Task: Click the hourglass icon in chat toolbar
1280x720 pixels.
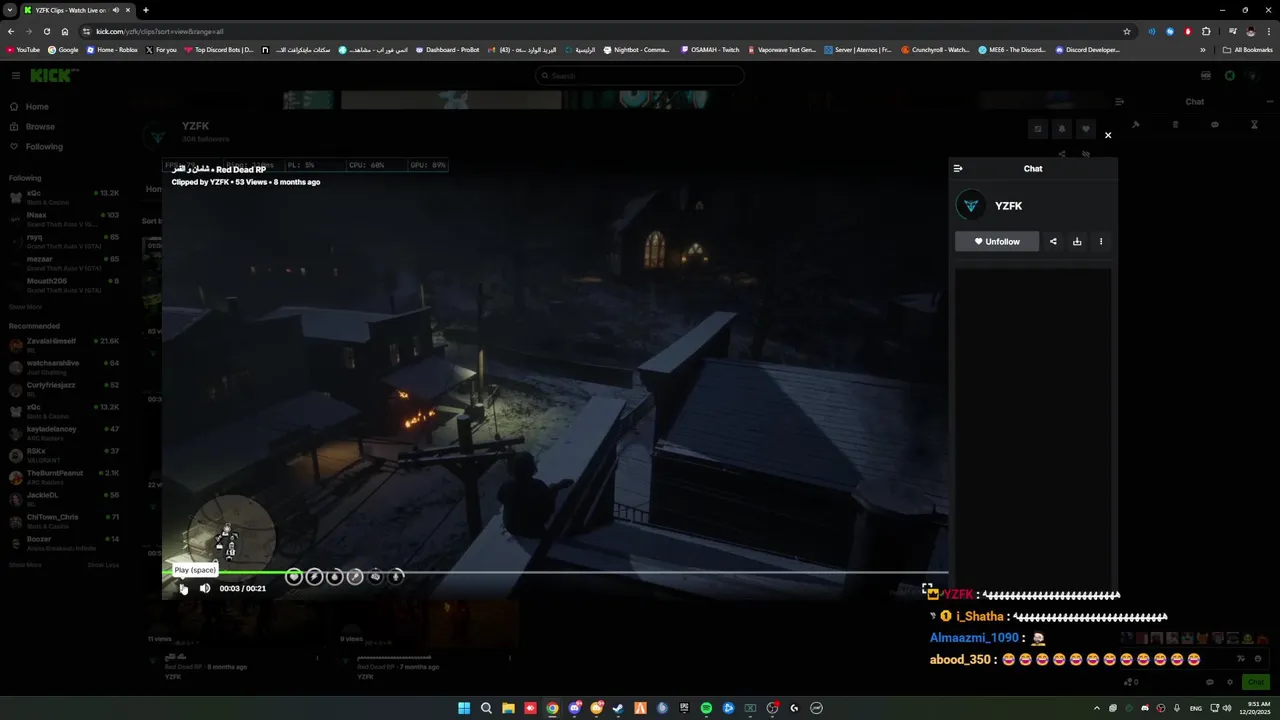Action: click(1254, 125)
